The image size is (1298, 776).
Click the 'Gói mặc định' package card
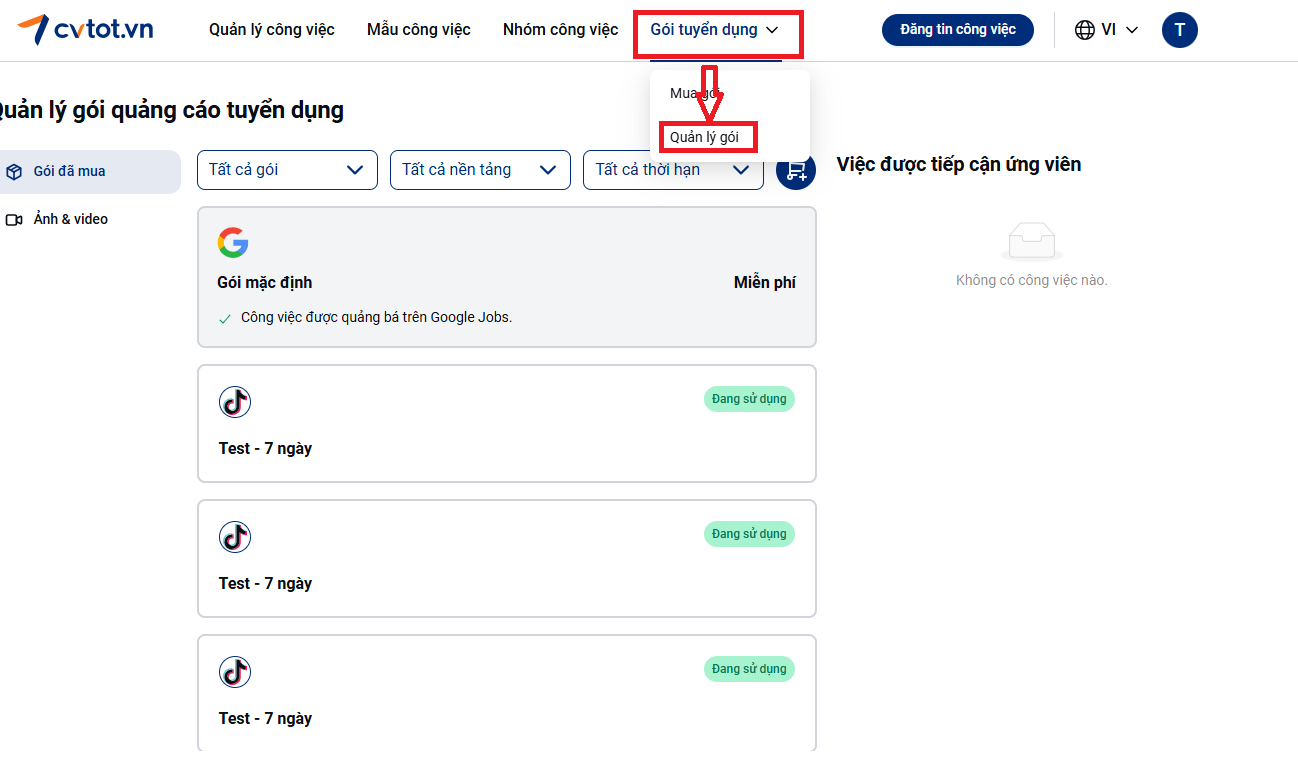[x=506, y=283]
